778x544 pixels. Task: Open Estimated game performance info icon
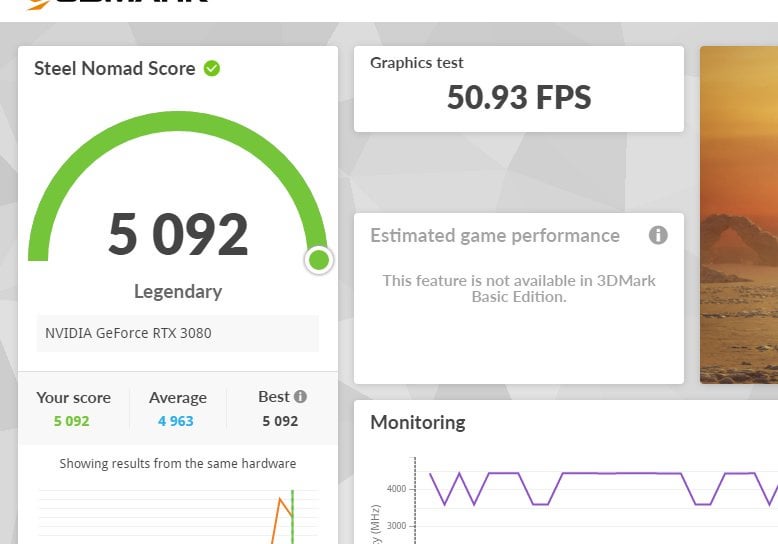pos(658,235)
